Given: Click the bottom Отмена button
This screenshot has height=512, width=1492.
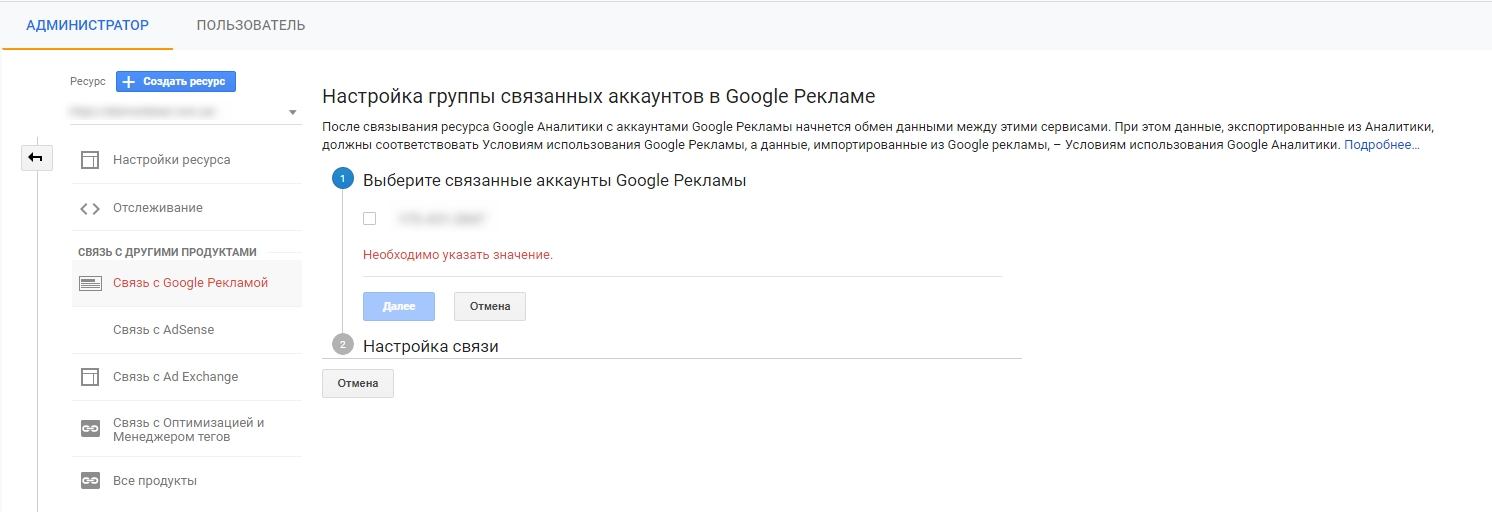Looking at the screenshot, I should point(357,383).
